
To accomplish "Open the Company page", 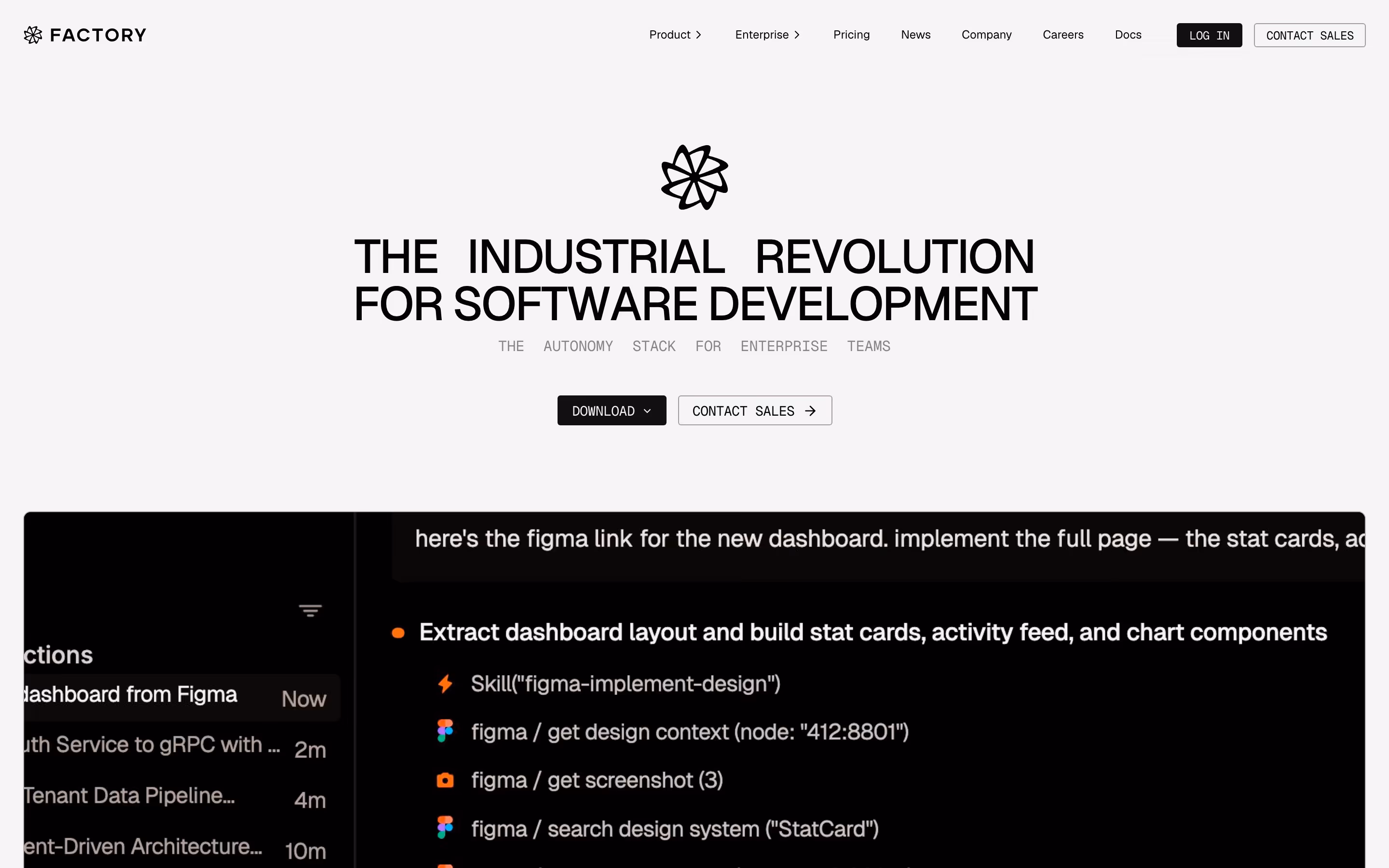I will tap(987, 35).
